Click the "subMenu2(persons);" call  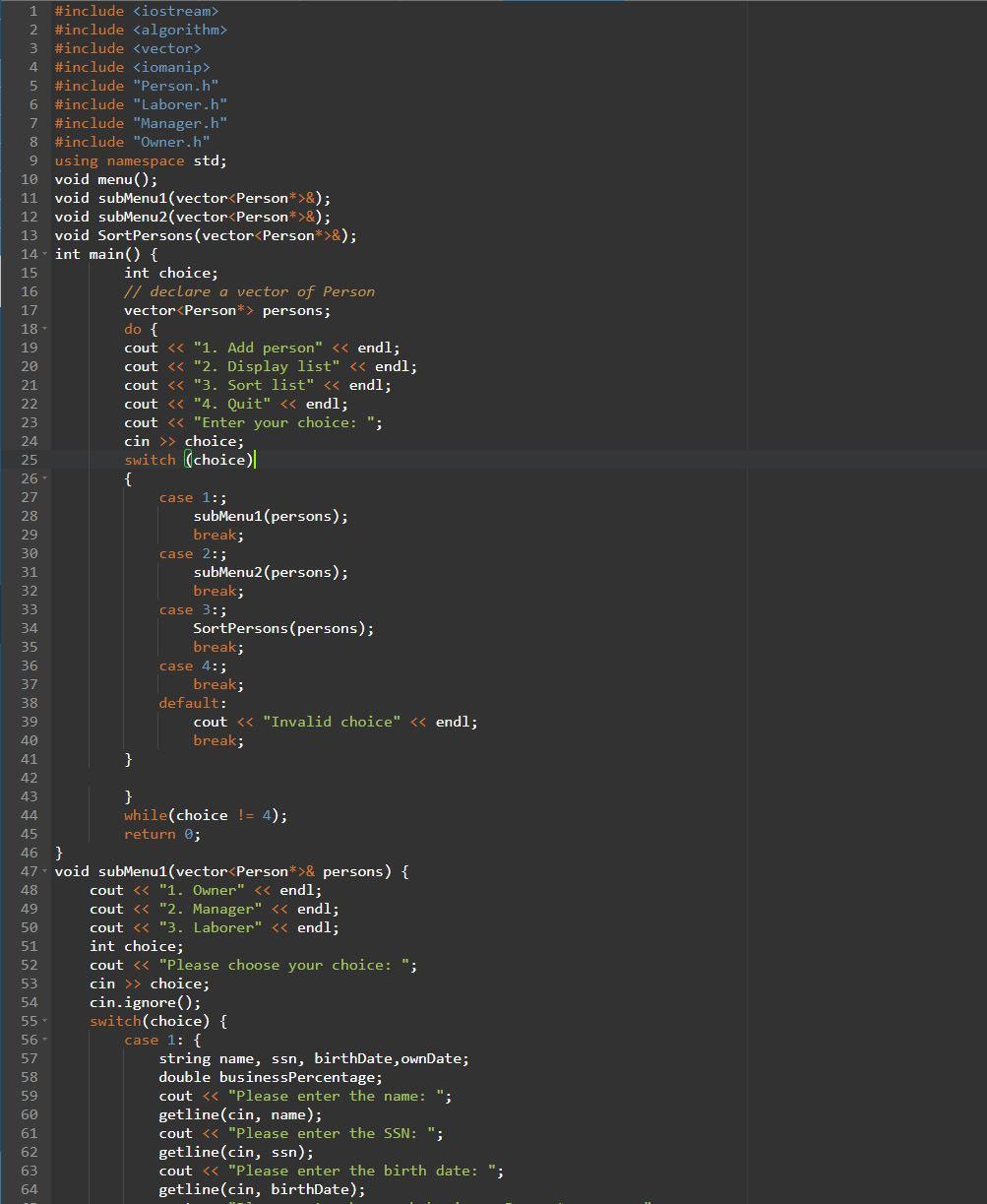tap(271, 572)
